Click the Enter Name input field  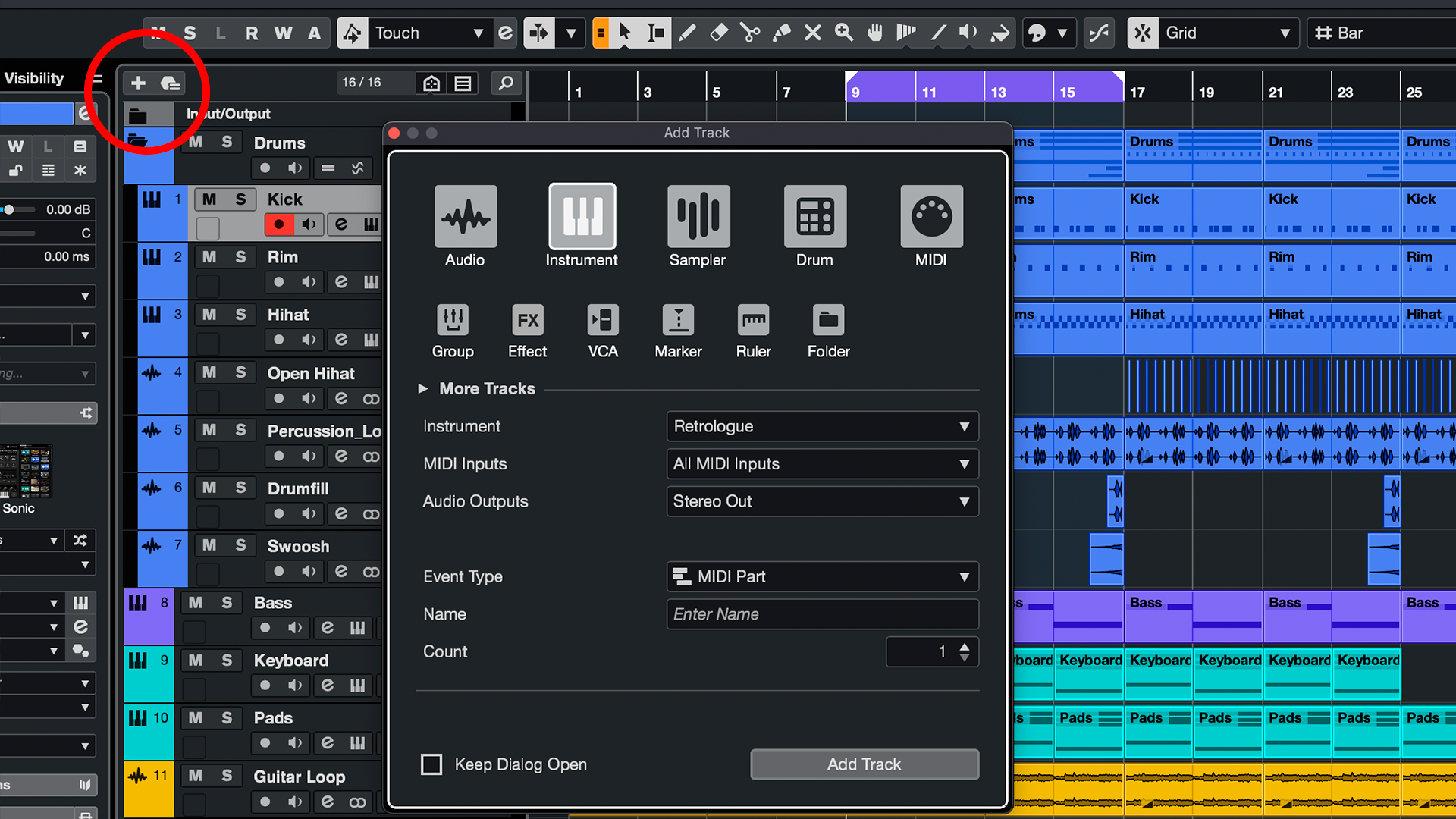pyautogui.click(x=821, y=614)
